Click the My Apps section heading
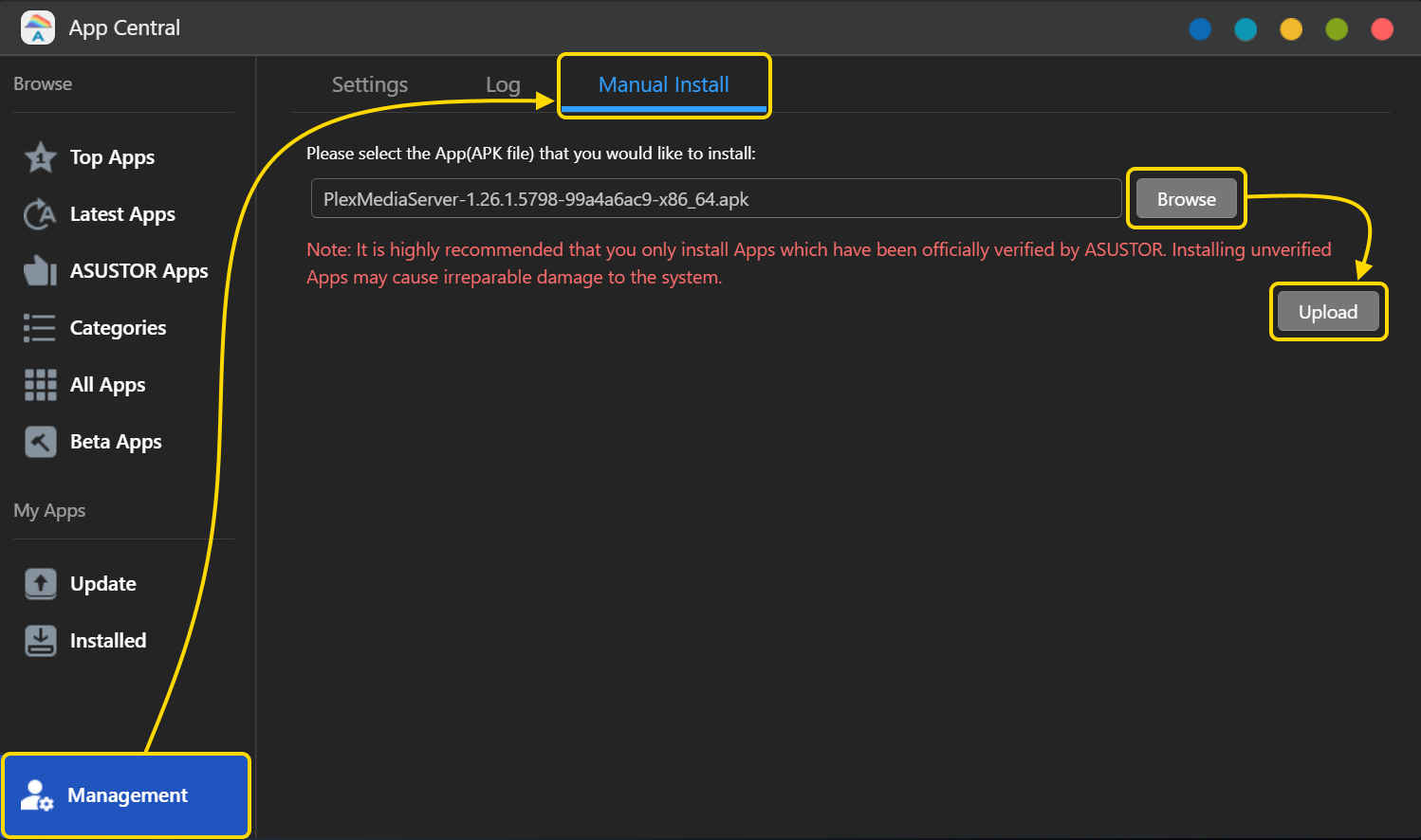This screenshot has height=840, width=1421. point(49,511)
